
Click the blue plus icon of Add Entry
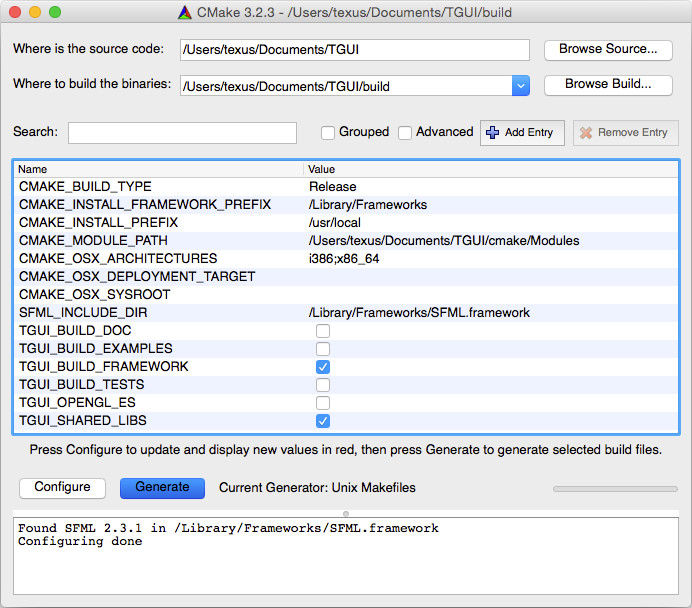pyautogui.click(x=493, y=132)
